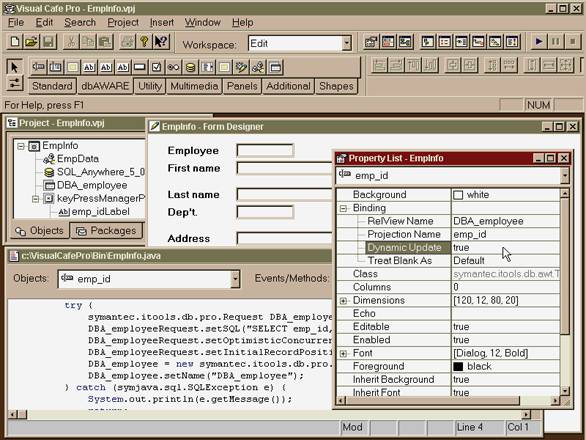Select SQL_Anywhere_5_0 in project tree
Viewport: 586px width, 440px height.
(x=94, y=172)
